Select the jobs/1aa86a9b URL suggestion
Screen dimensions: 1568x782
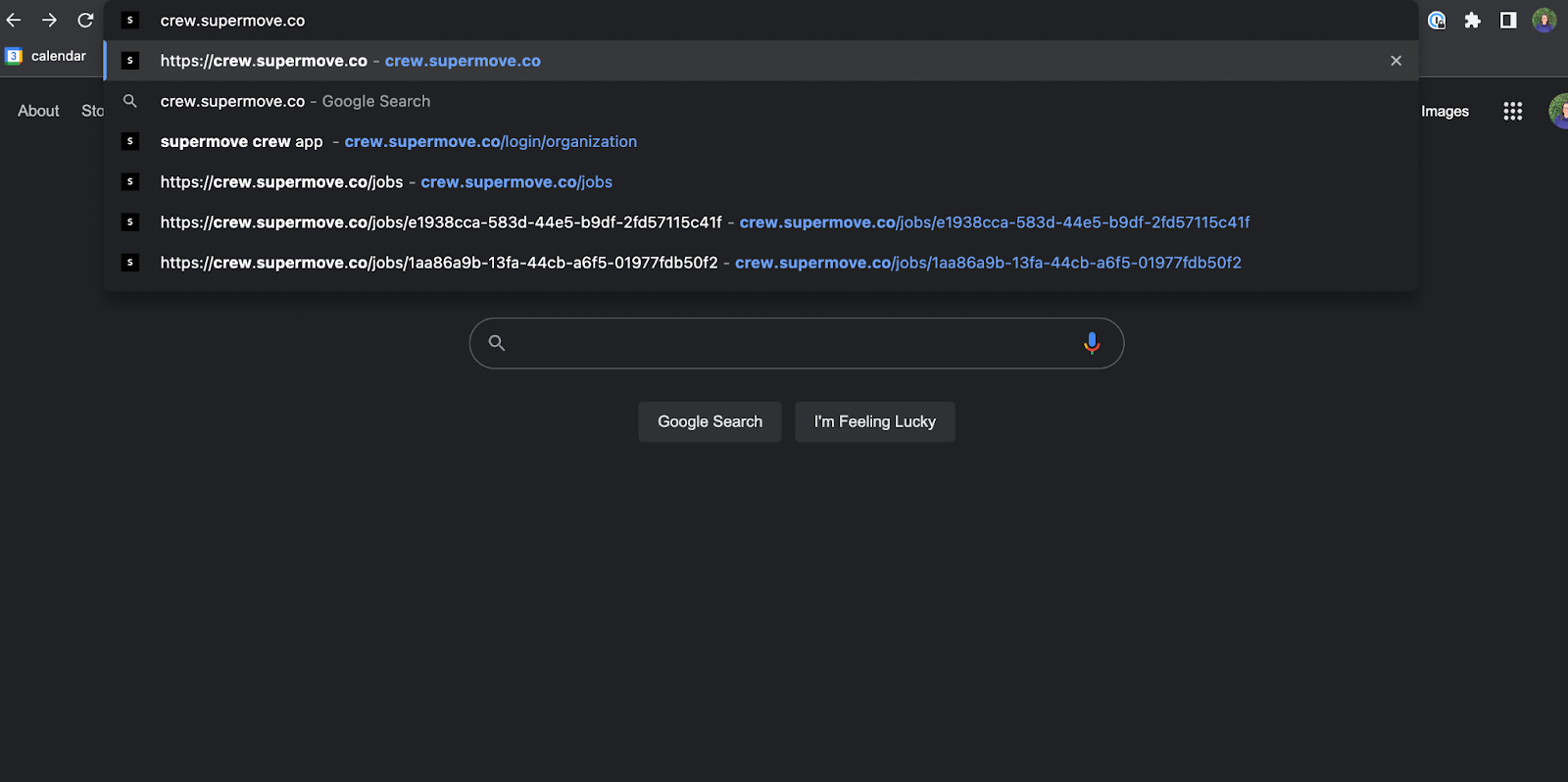(700, 263)
